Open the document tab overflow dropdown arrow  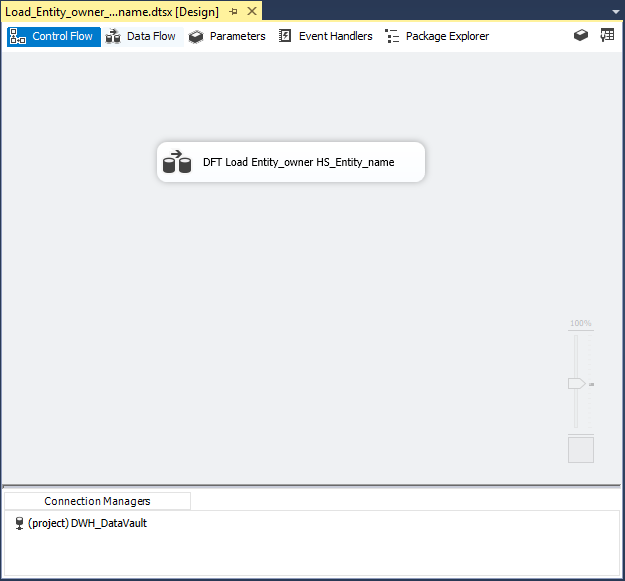615,12
